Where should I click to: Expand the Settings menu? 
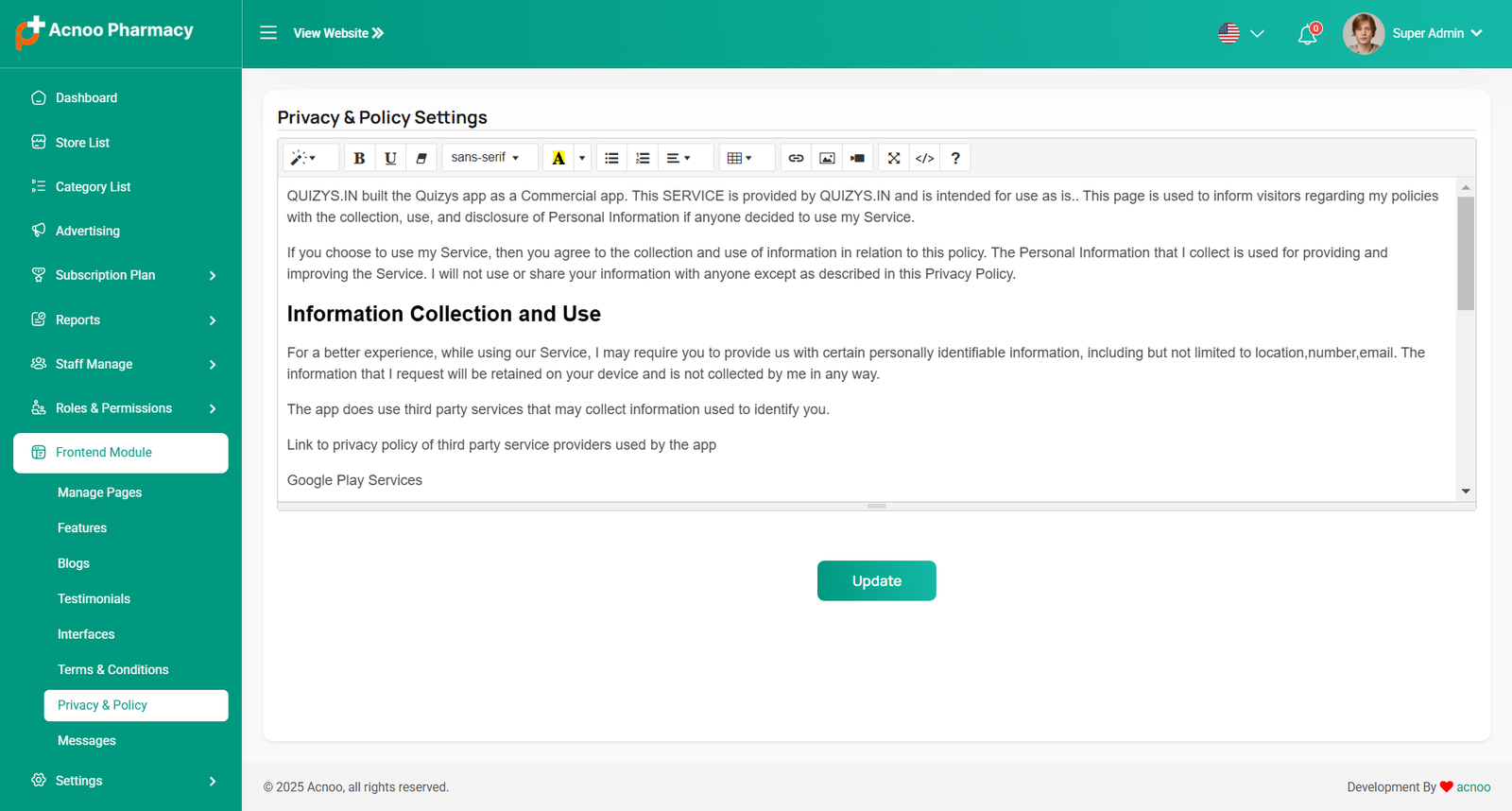[121, 781]
